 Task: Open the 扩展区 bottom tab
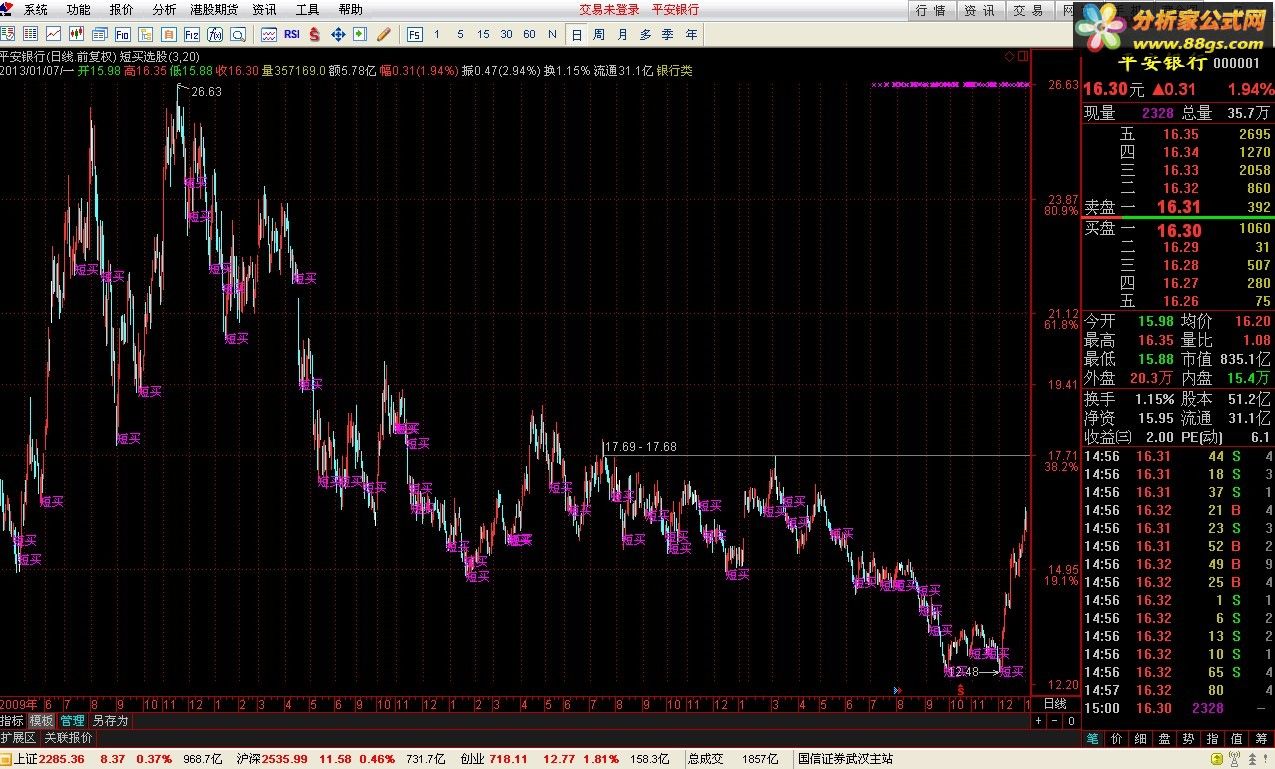pyautogui.click(x=18, y=738)
